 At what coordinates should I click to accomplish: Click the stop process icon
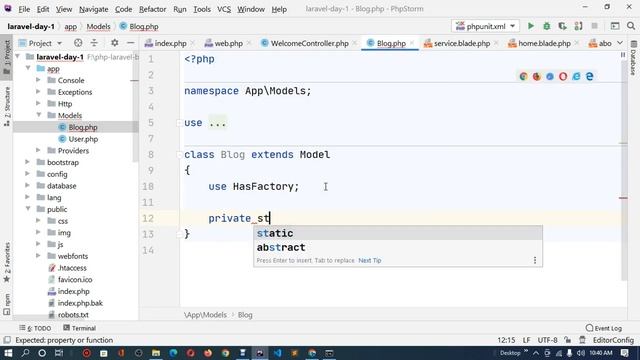pyautogui.click(x=594, y=26)
